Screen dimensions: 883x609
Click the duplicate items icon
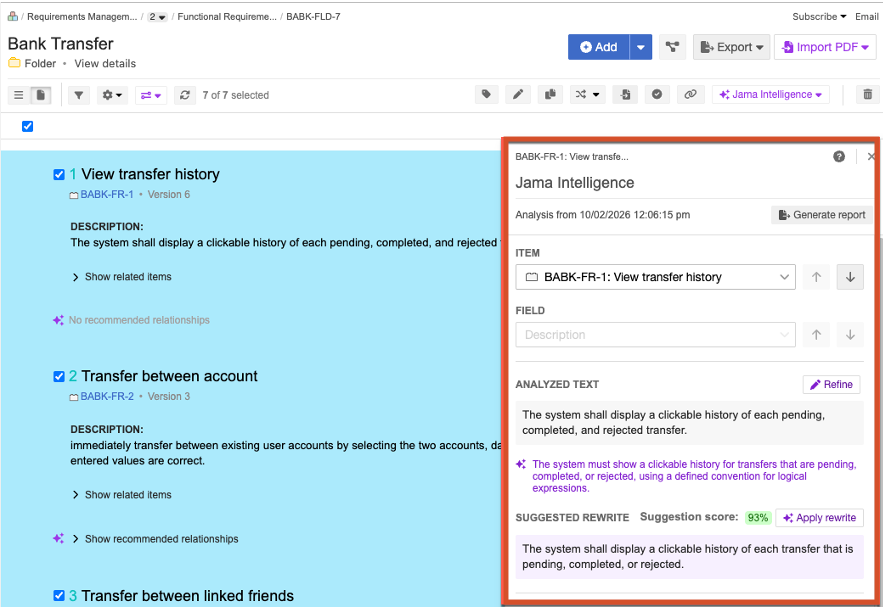click(550, 95)
